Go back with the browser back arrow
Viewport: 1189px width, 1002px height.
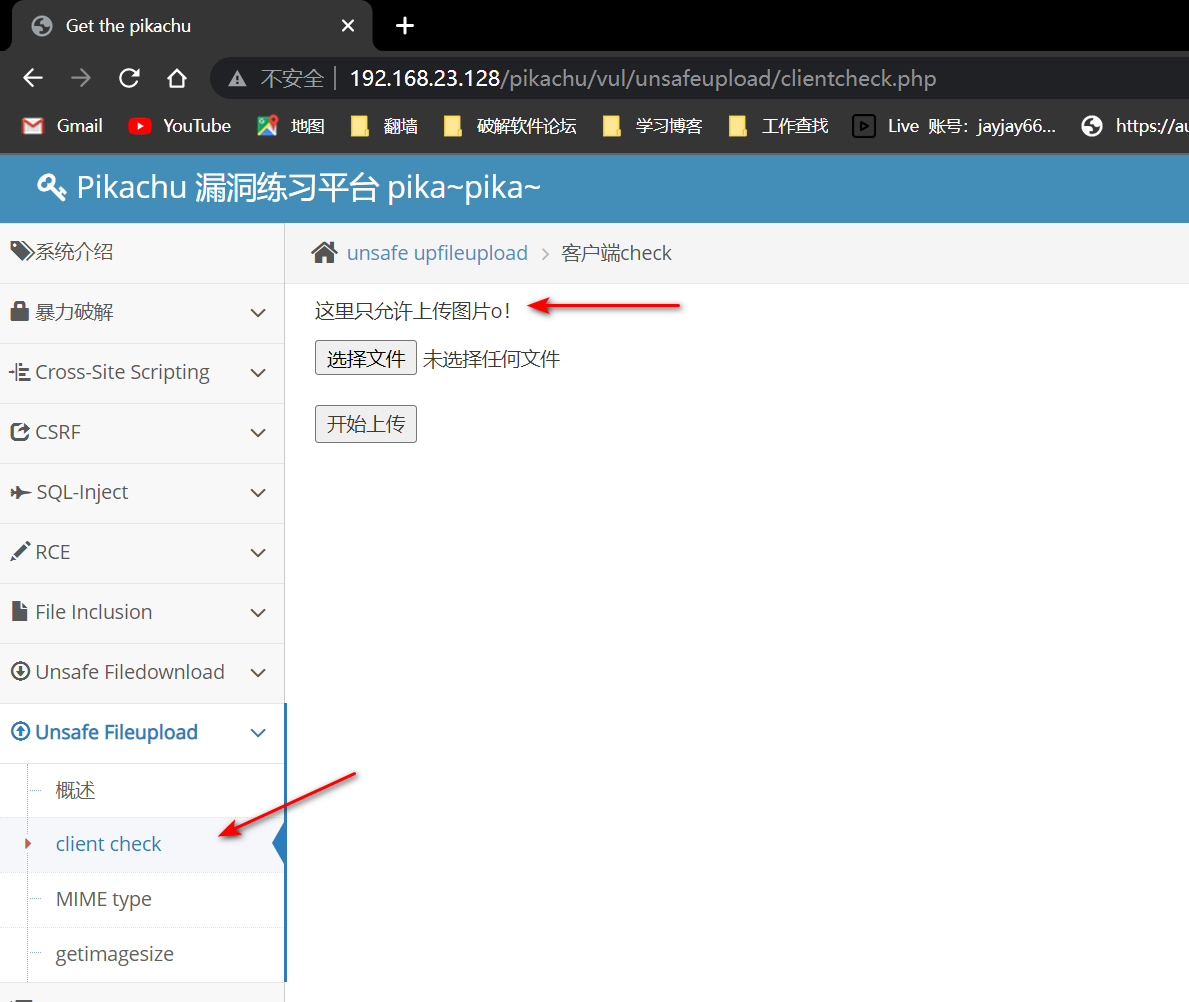[x=33, y=78]
